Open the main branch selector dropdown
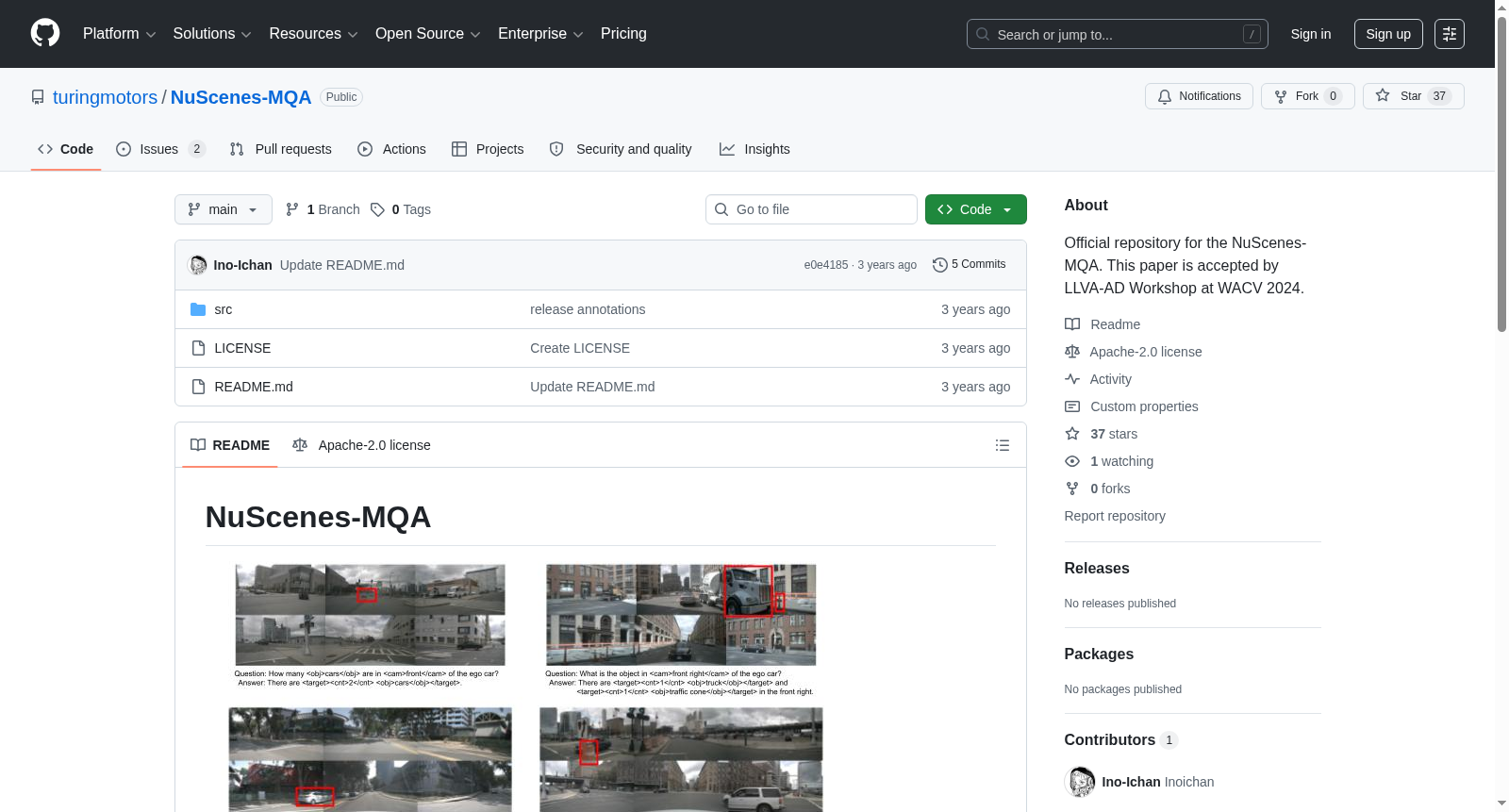The width and height of the screenshot is (1509, 812). click(x=224, y=209)
